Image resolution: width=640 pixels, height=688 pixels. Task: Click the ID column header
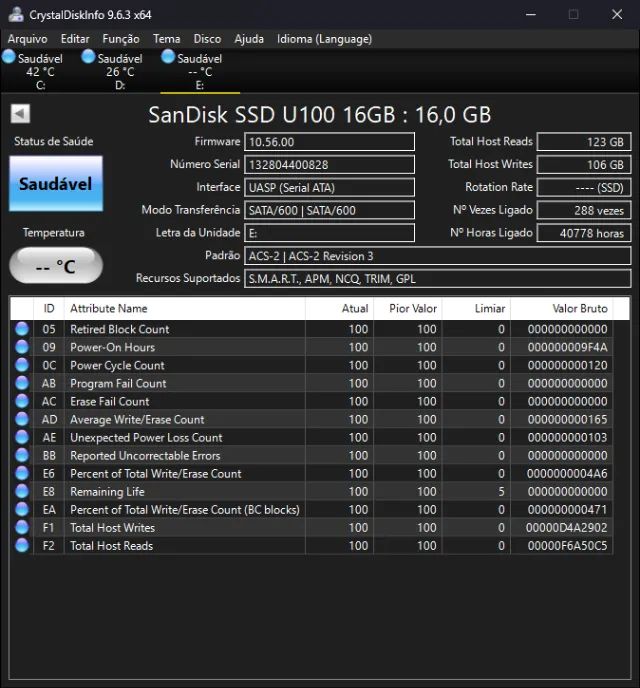(x=49, y=308)
